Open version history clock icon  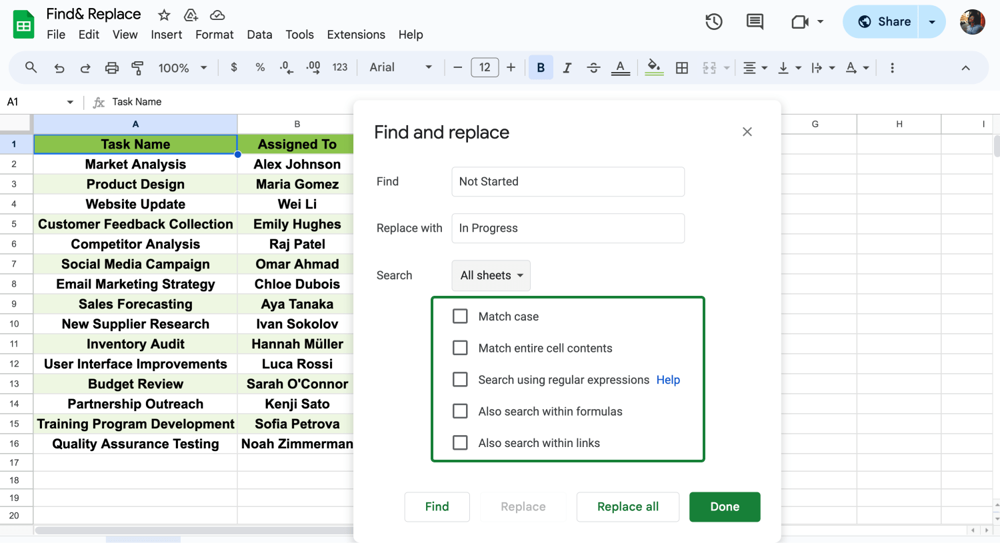pos(714,22)
